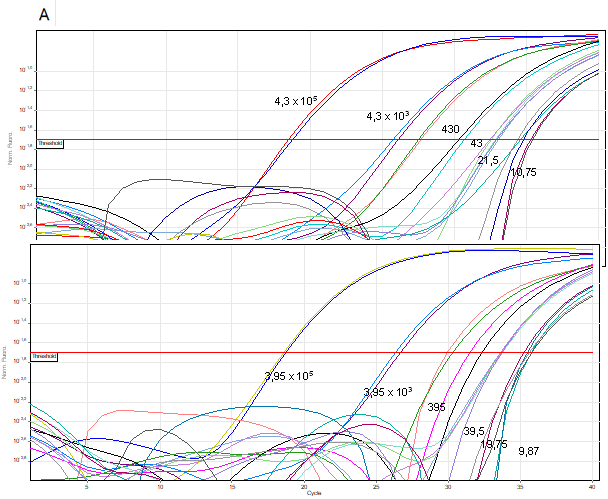The width and height of the screenshot is (608, 499).
Task: Click the 4,3 x 10³ curve label
Action: tap(388, 117)
